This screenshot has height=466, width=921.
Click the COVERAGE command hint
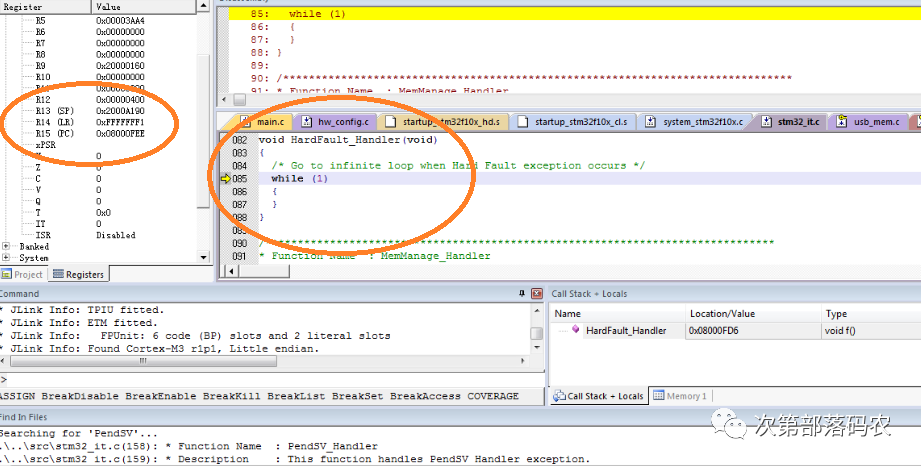click(493, 396)
